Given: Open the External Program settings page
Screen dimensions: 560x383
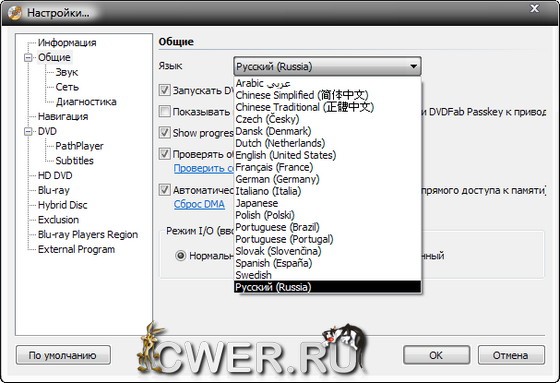Looking at the screenshot, I should pos(76,249).
